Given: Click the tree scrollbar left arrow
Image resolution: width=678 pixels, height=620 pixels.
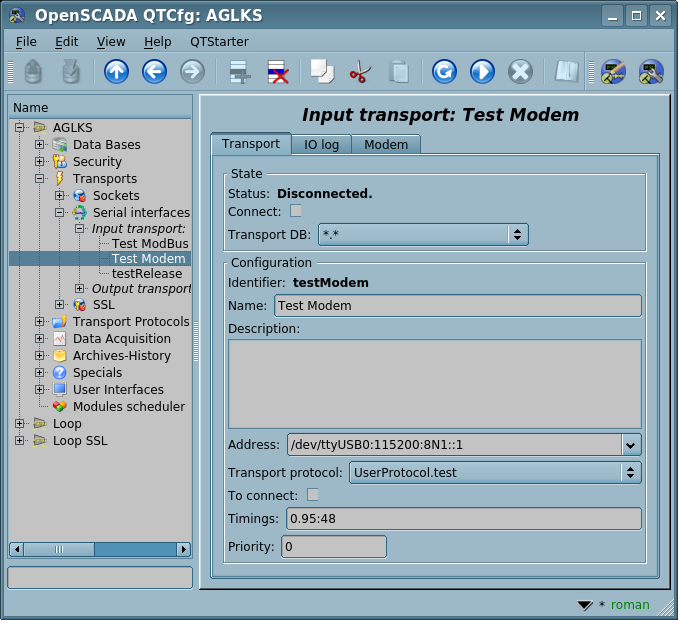Looking at the screenshot, I should (16, 550).
